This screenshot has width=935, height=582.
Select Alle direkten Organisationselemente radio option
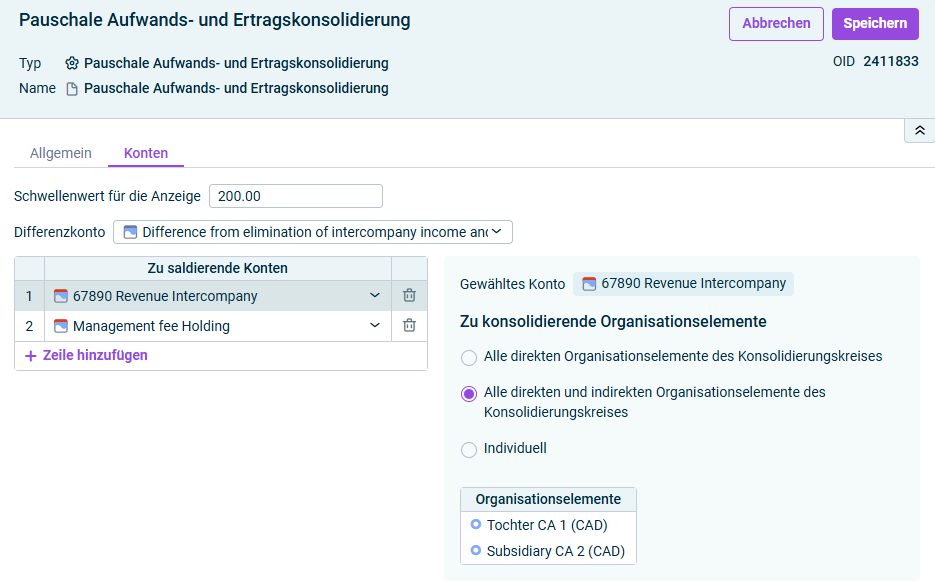(469, 358)
